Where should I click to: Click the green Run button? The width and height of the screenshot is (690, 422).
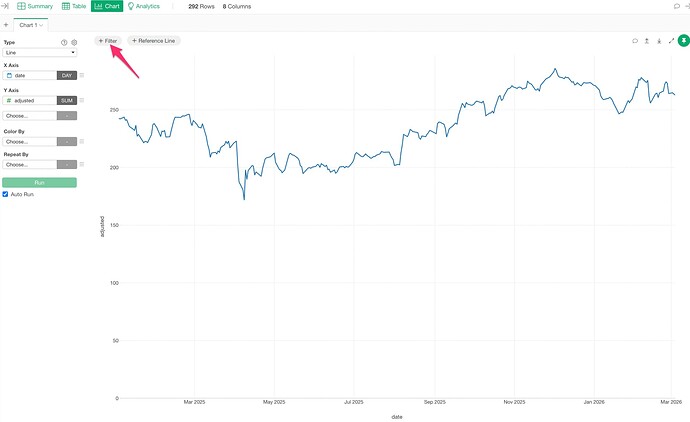39,182
